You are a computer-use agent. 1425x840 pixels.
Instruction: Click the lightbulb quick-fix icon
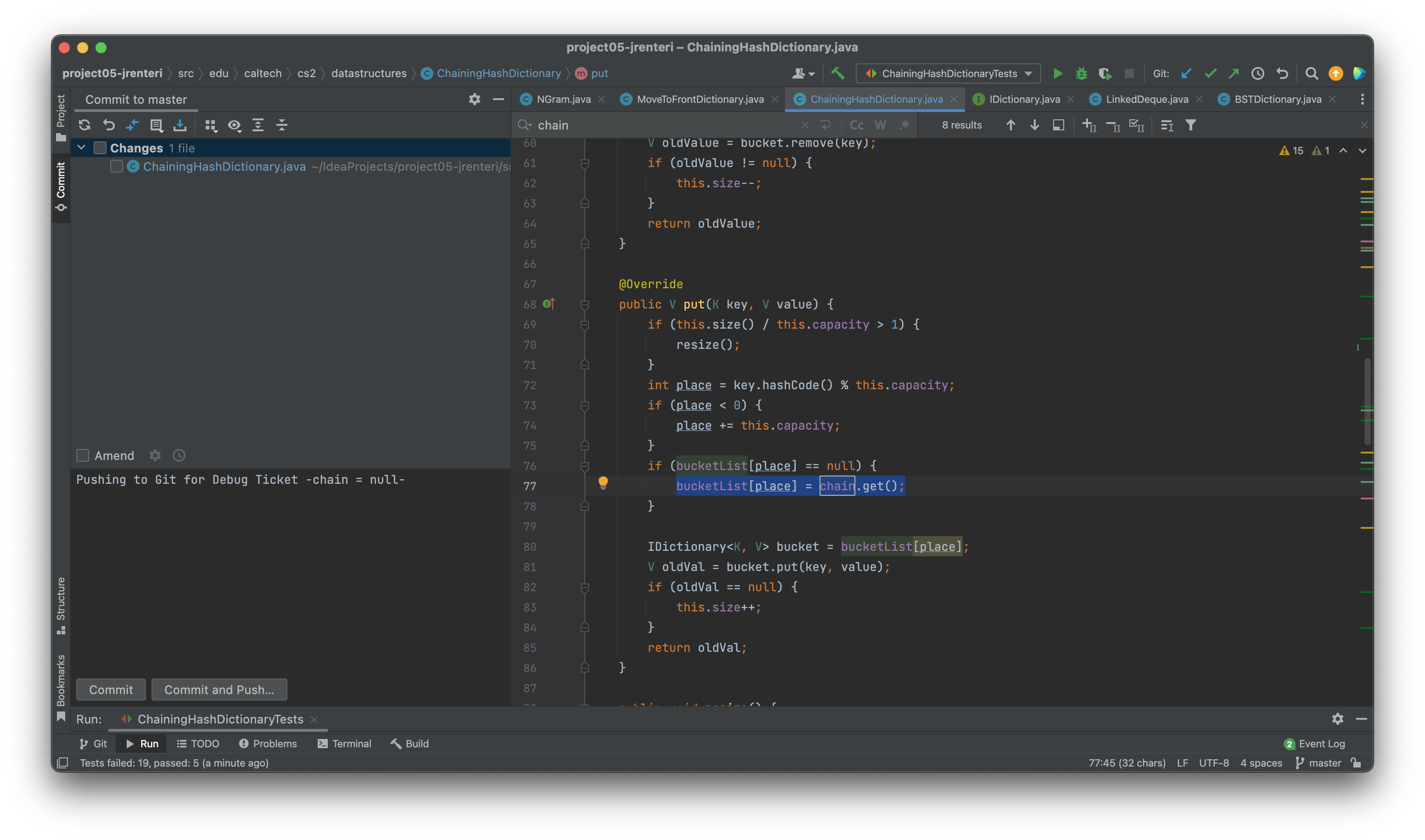point(603,482)
